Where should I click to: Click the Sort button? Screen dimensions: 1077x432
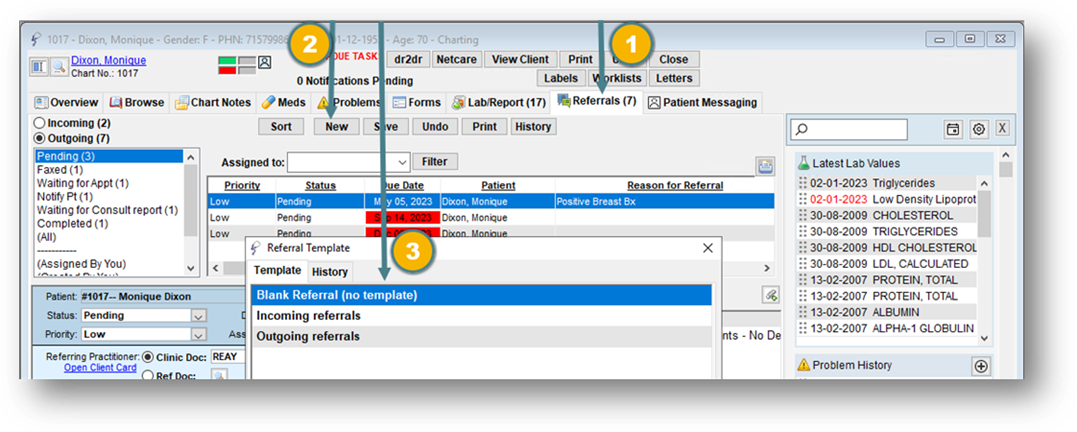click(x=281, y=126)
